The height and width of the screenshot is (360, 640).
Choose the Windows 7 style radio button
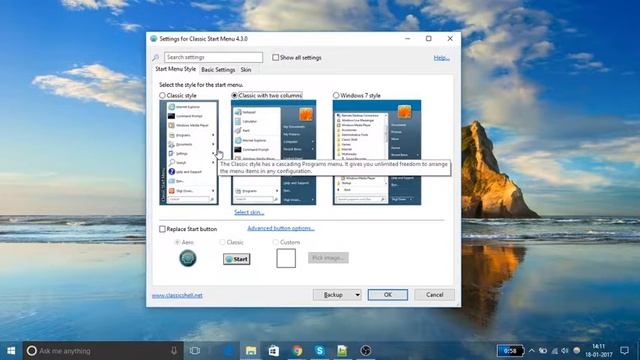coord(336,95)
